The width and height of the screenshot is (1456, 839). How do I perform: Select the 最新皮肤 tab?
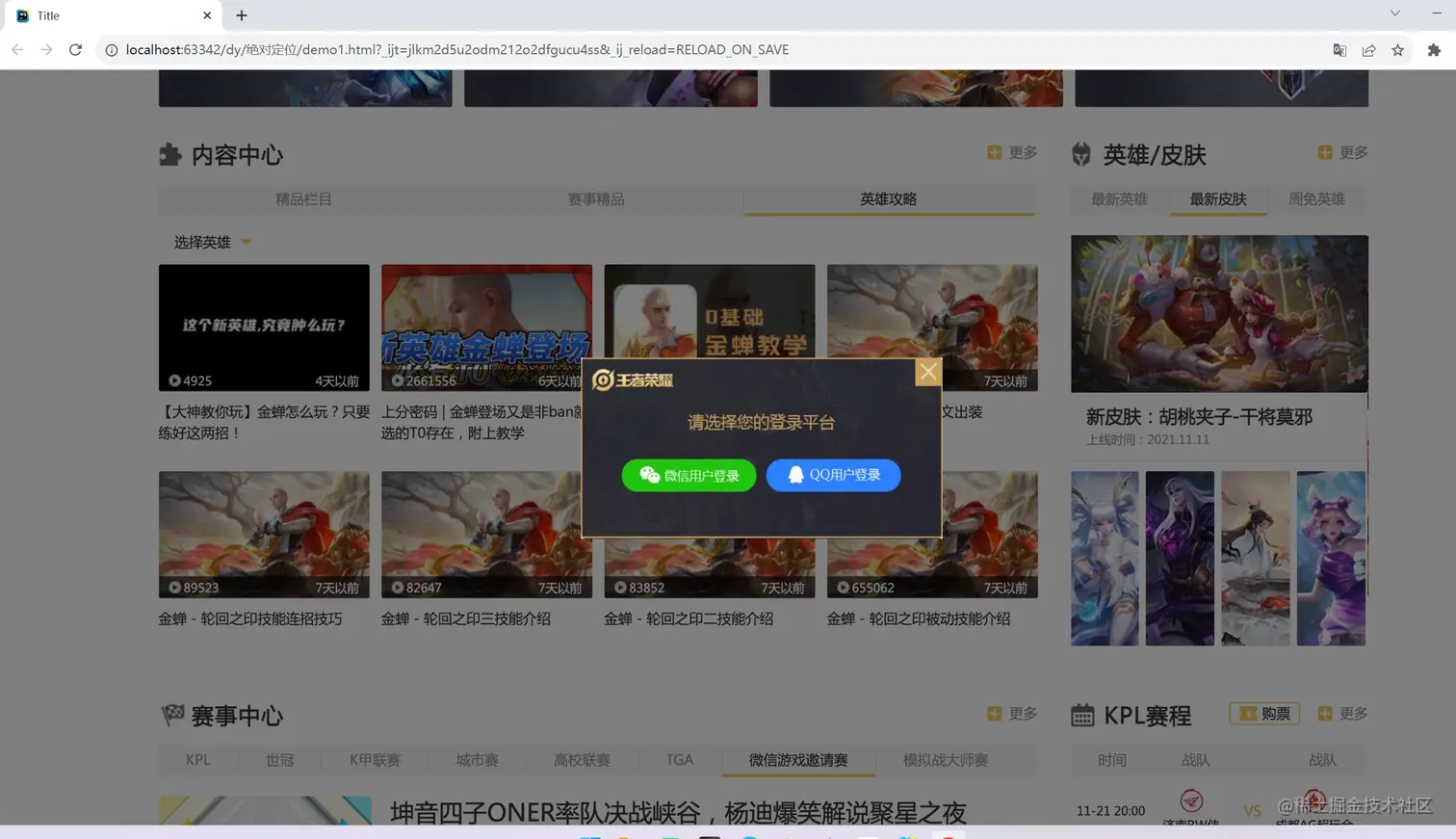tap(1218, 199)
